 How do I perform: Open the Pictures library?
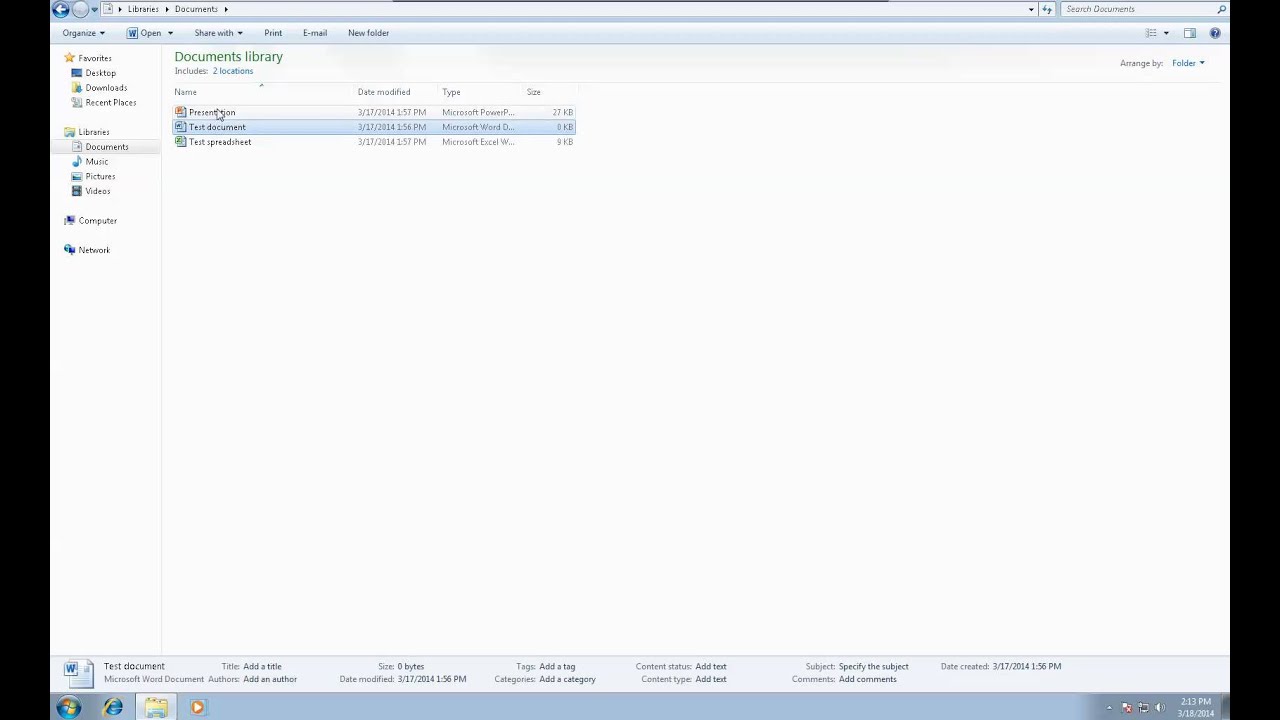100,177
